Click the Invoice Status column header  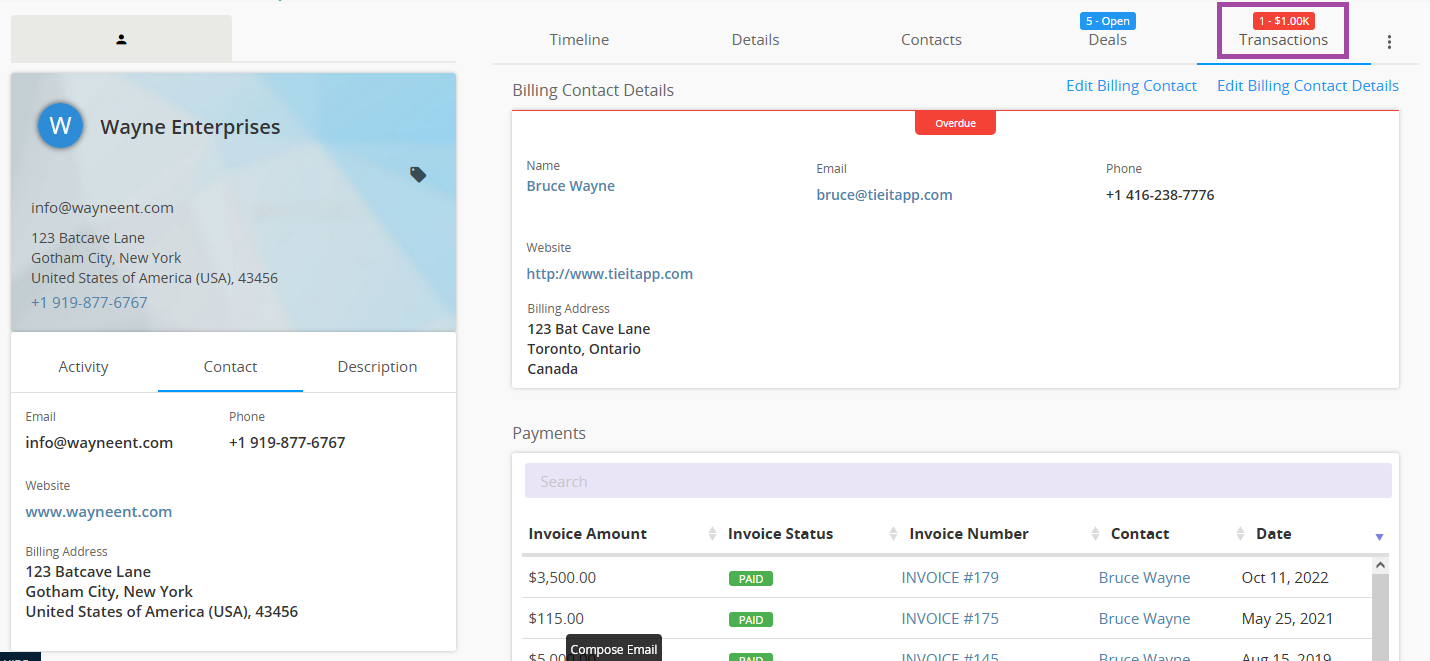[x=780, y=534]
